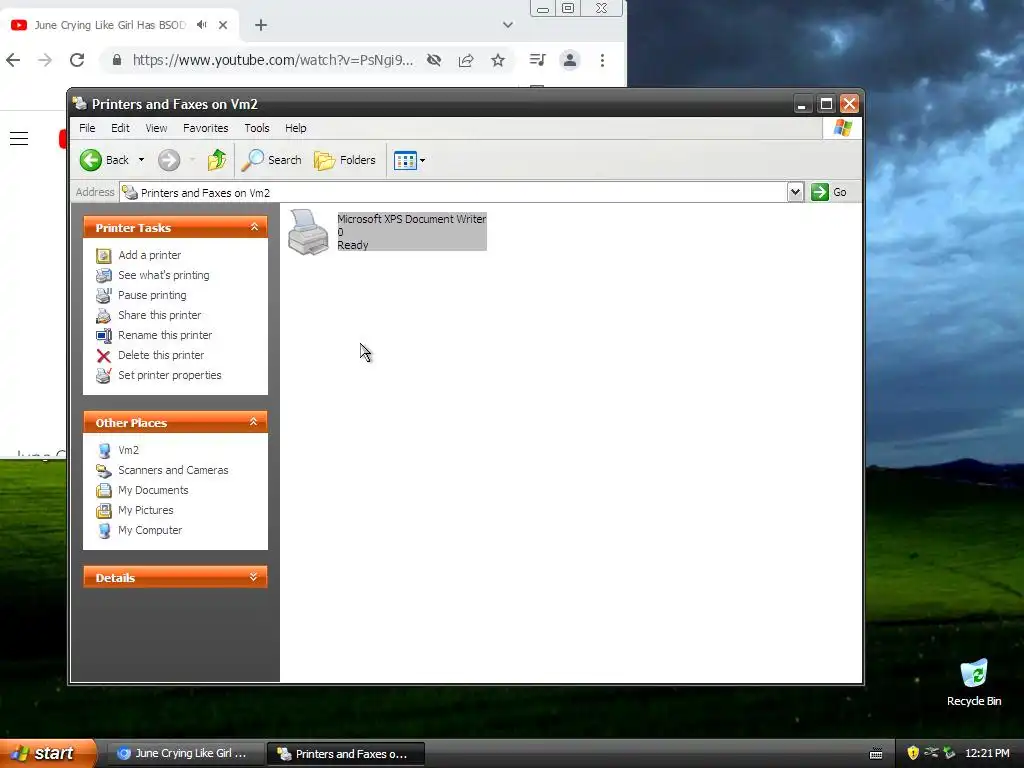The height and width of the screenshot is (768, 1024).
Task: Click See what's printing link
Action: (x=163, y=275)
